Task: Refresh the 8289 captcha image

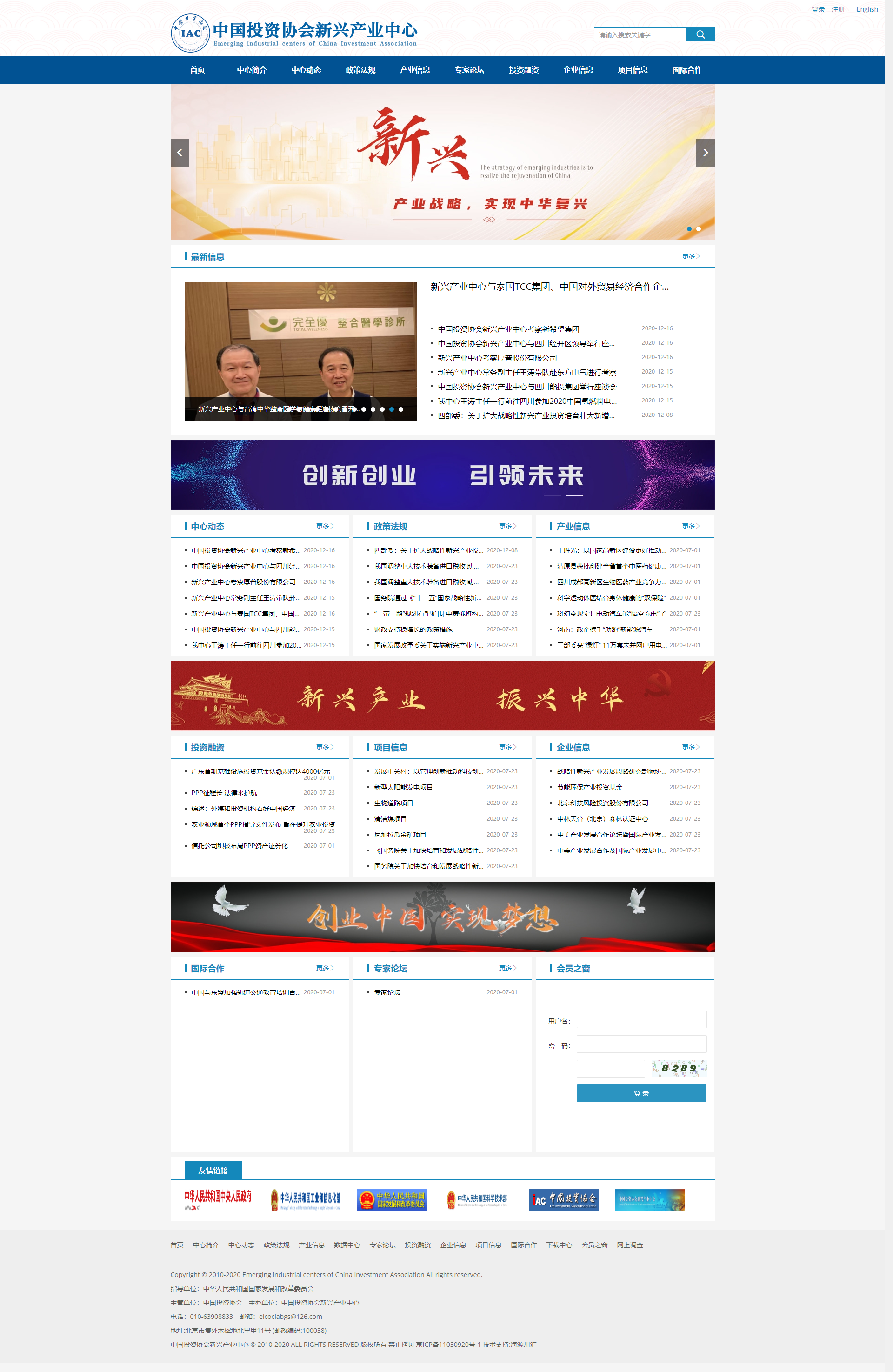Action: coord(678,1068)
